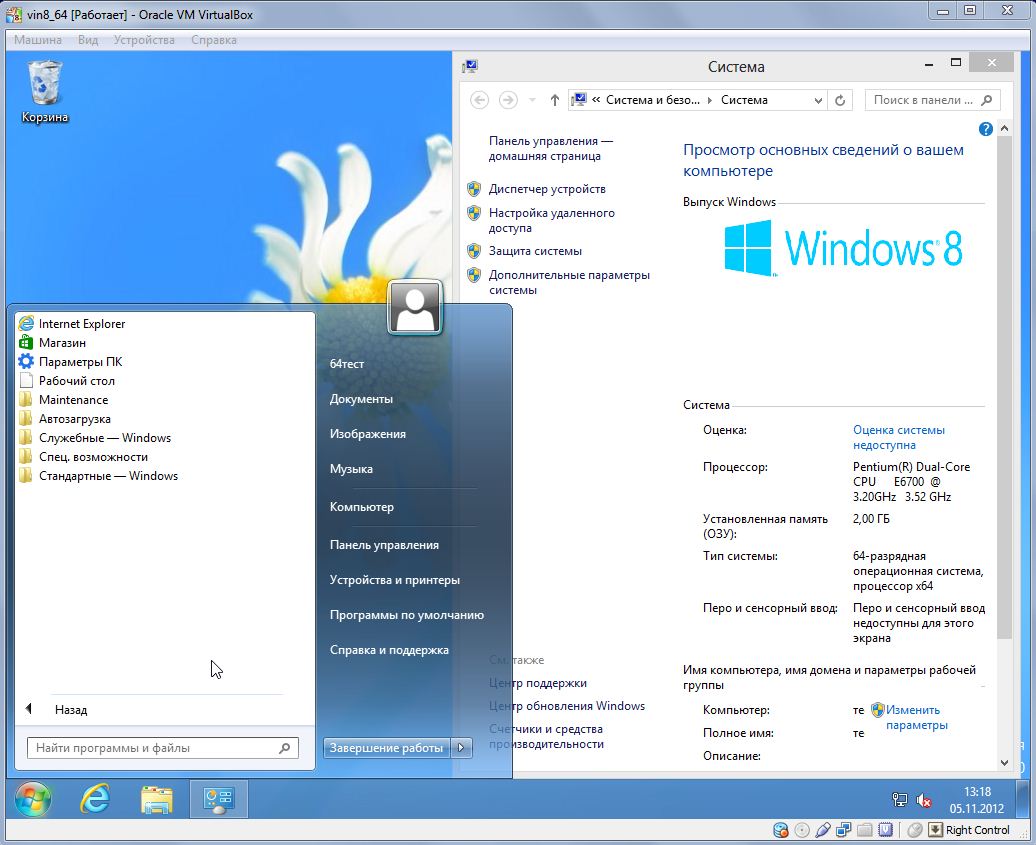Viewport: 1036px width, 845px height.
Task: Open VirtualBox Устройства menu
Action: click(144, 40)
